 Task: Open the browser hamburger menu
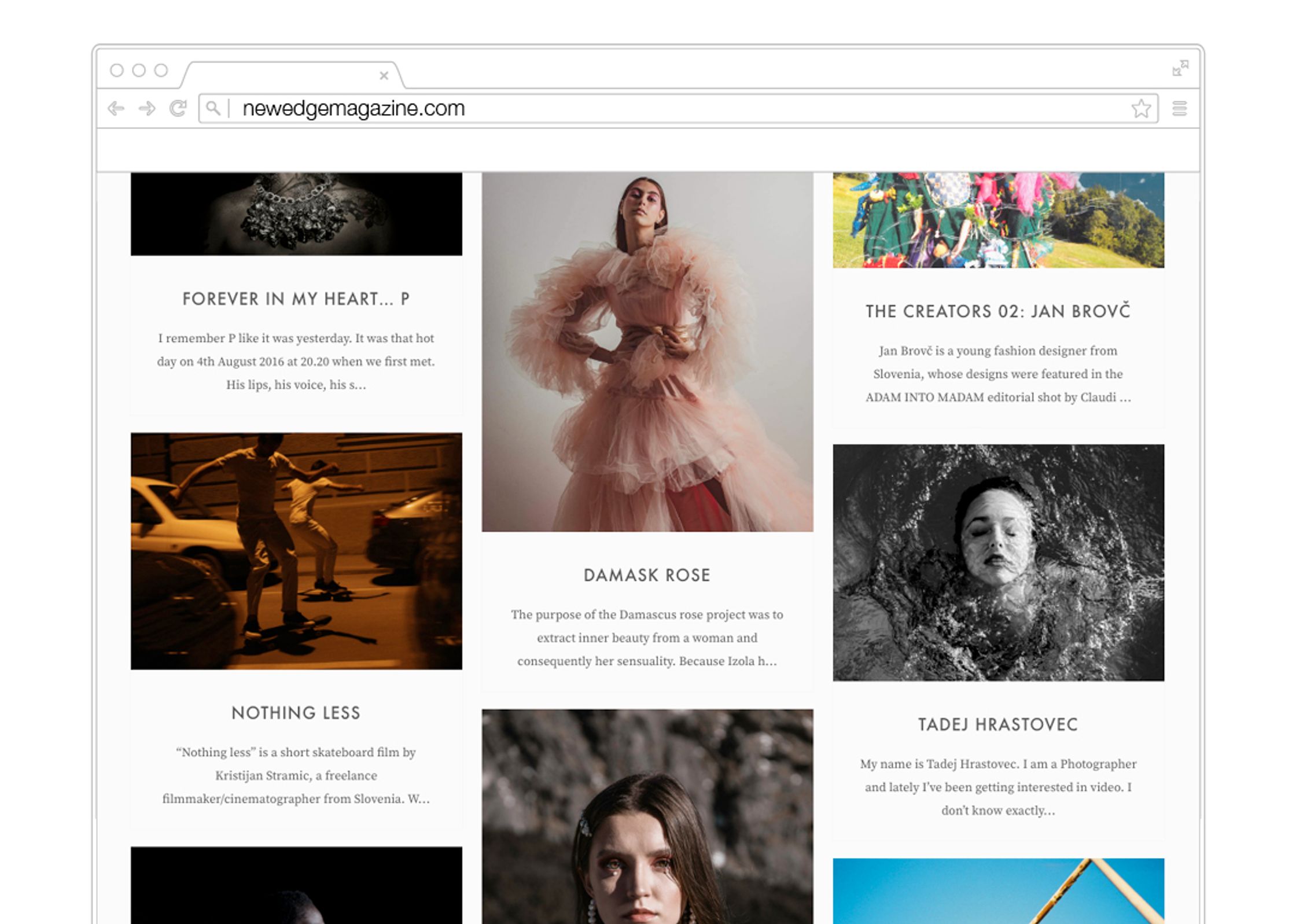1180,108
